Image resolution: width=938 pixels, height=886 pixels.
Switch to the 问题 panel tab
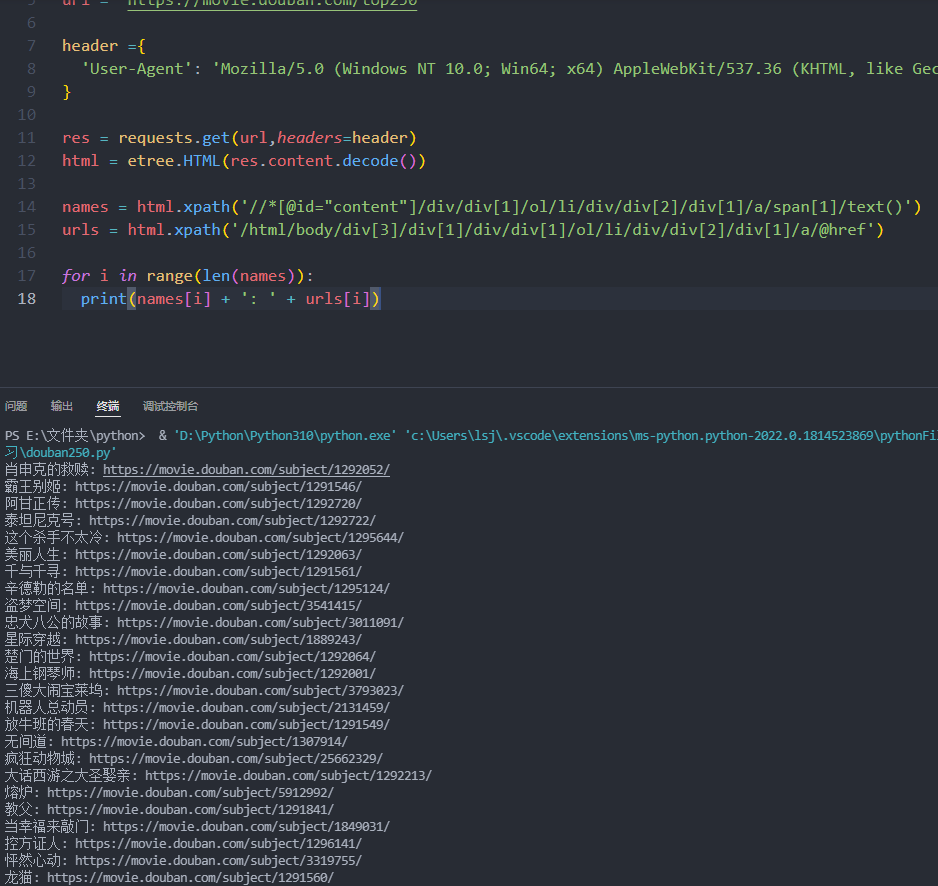(x=16, y=406)
